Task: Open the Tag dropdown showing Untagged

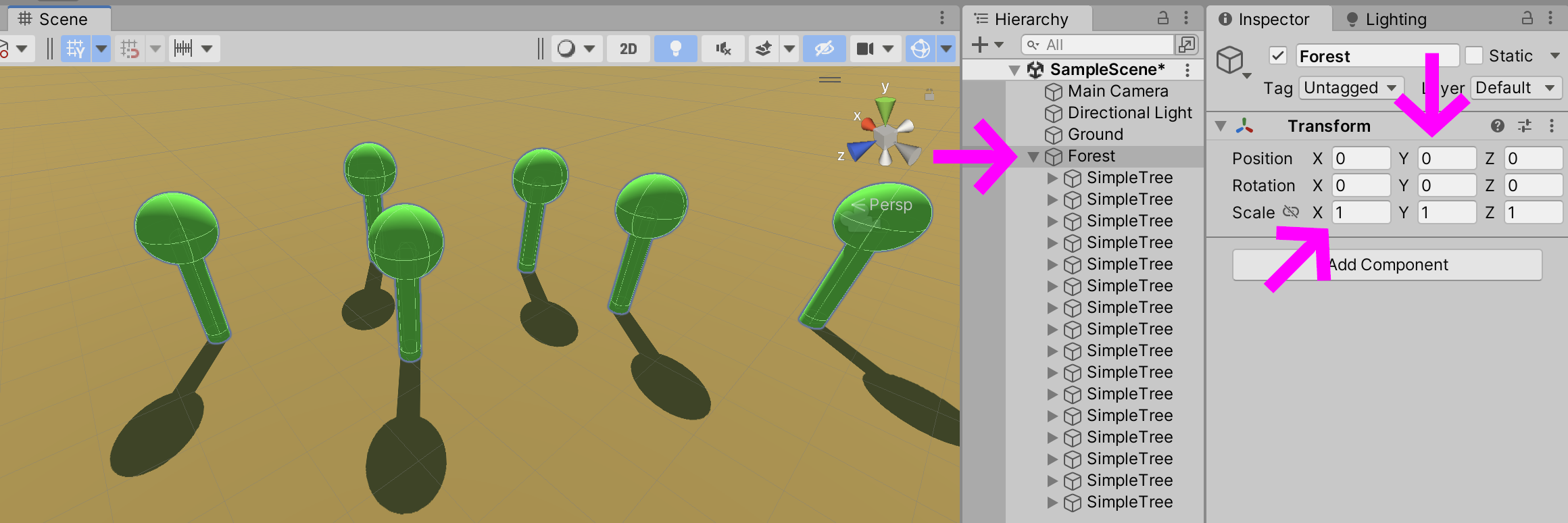Action: [1350, 88]
